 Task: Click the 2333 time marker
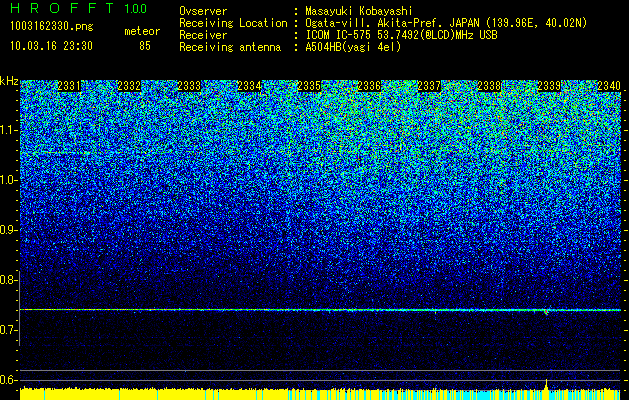pos(189,86)
